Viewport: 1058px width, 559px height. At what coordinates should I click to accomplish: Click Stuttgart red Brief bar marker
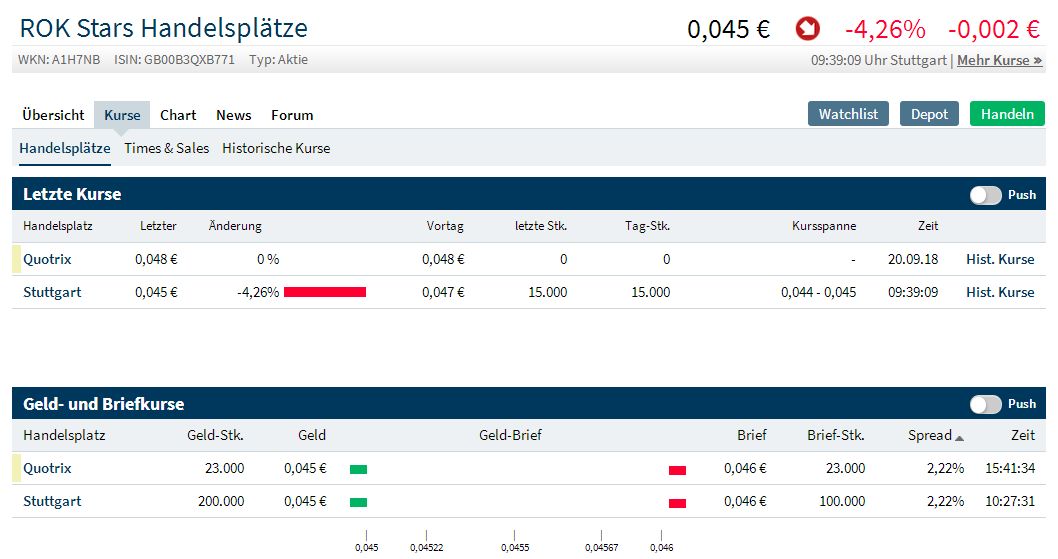(677, 503)
